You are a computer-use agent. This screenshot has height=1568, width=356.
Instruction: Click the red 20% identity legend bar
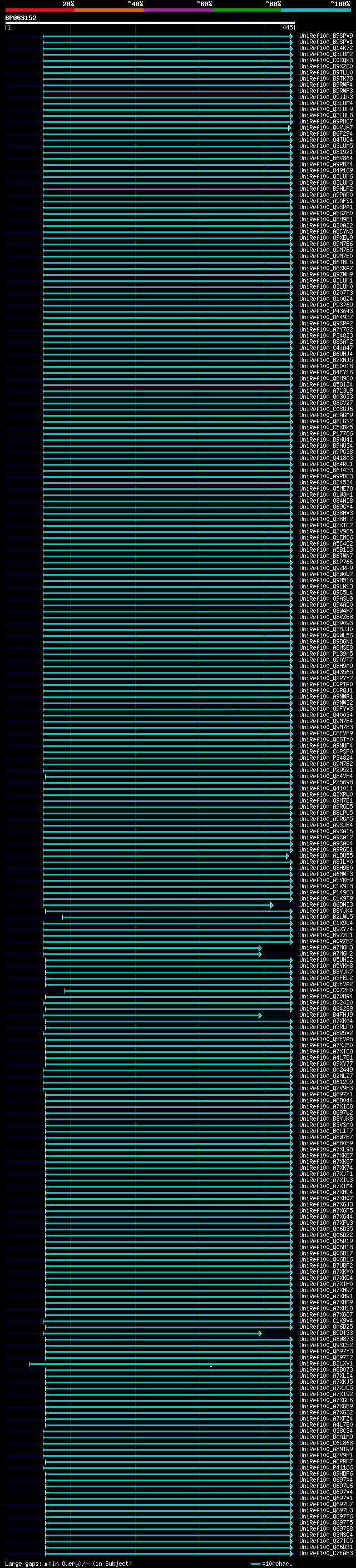point(39,10)
